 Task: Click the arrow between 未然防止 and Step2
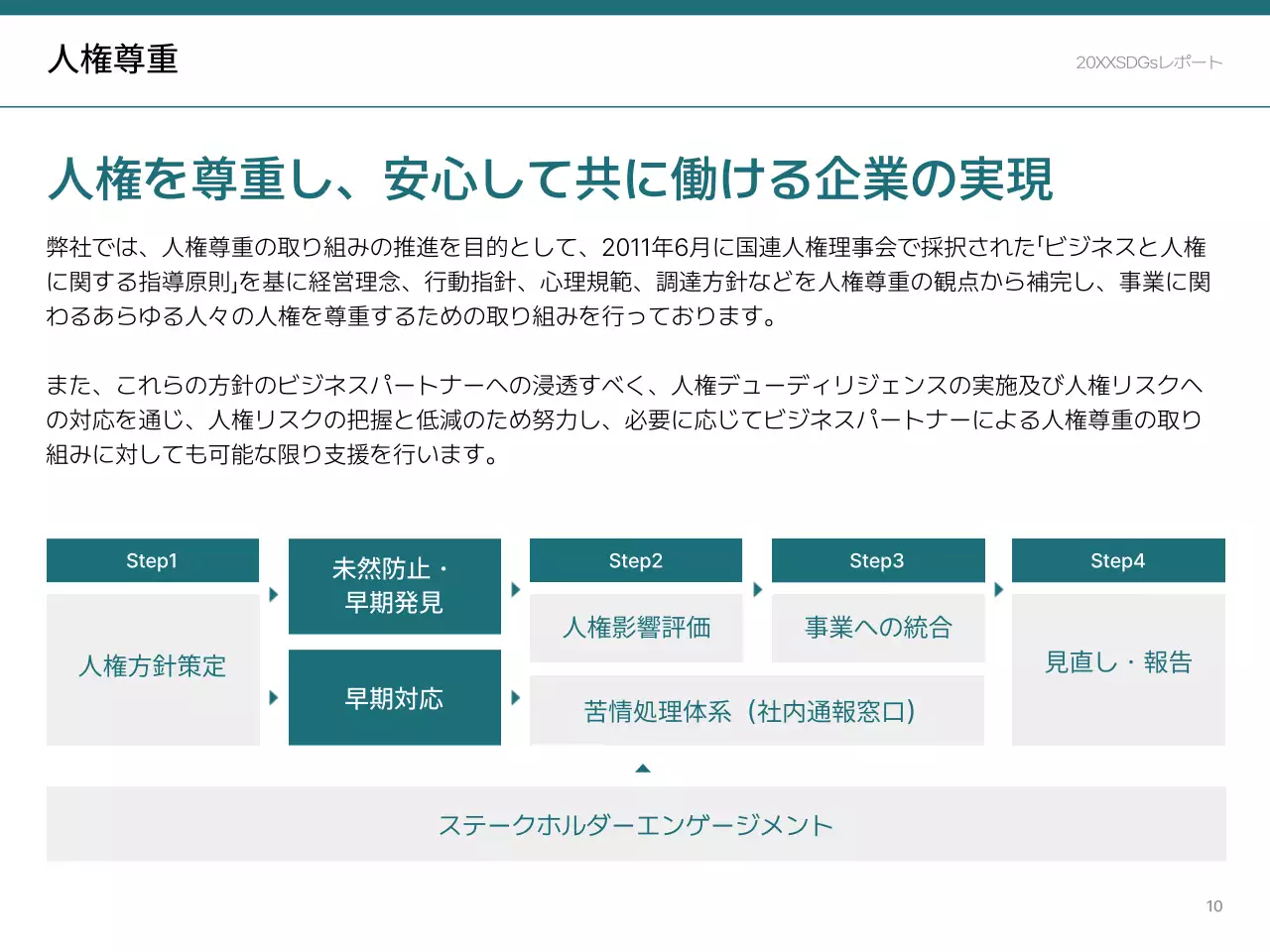coord(515,588)
